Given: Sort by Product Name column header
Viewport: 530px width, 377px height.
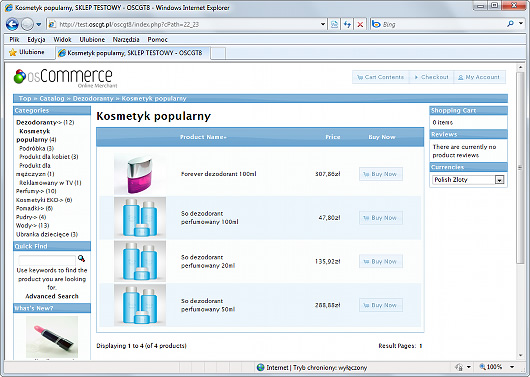Looking at the screenshot, I should pos(203,137).
